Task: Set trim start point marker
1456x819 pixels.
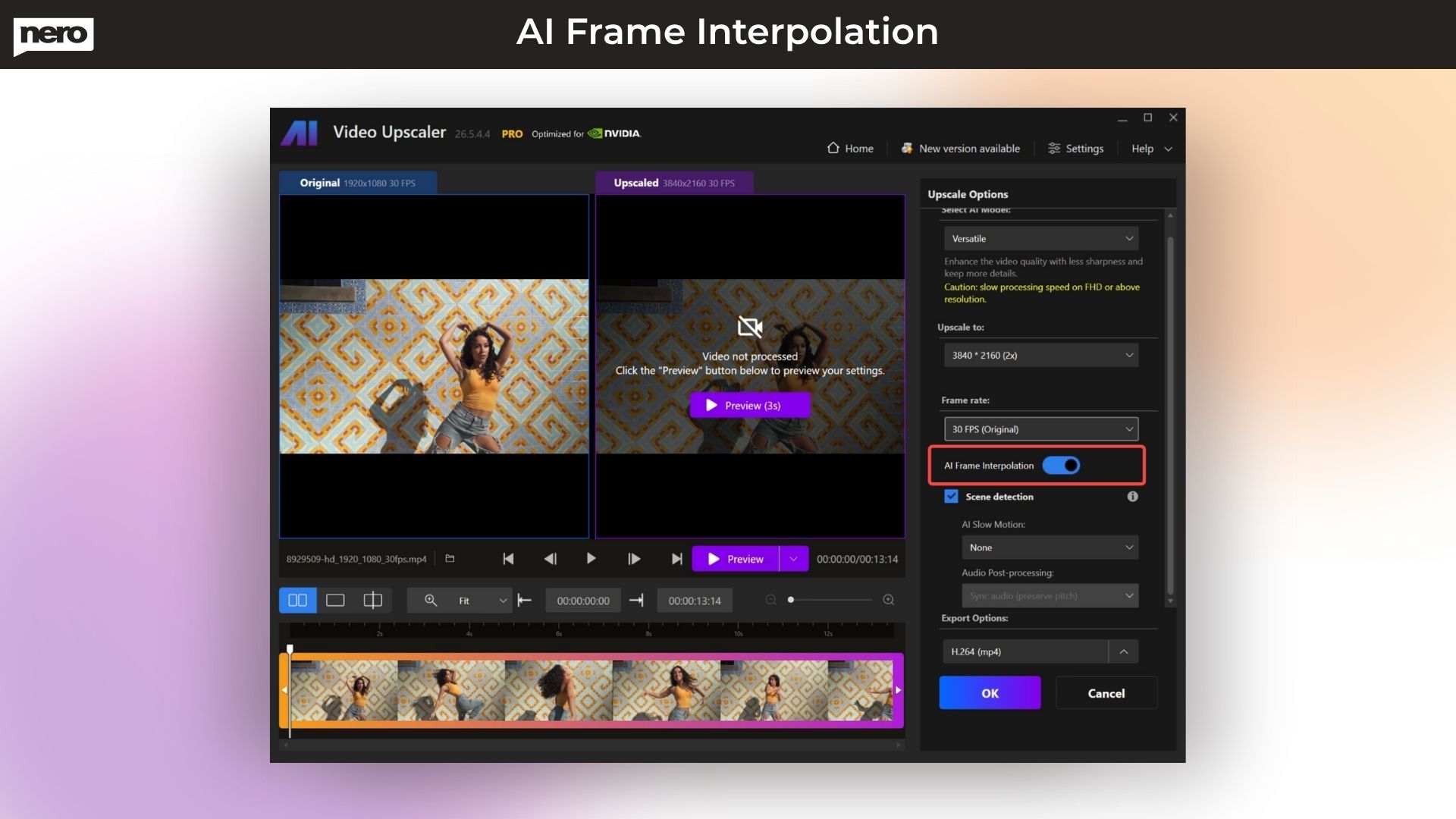Action: tap(525, 601)
